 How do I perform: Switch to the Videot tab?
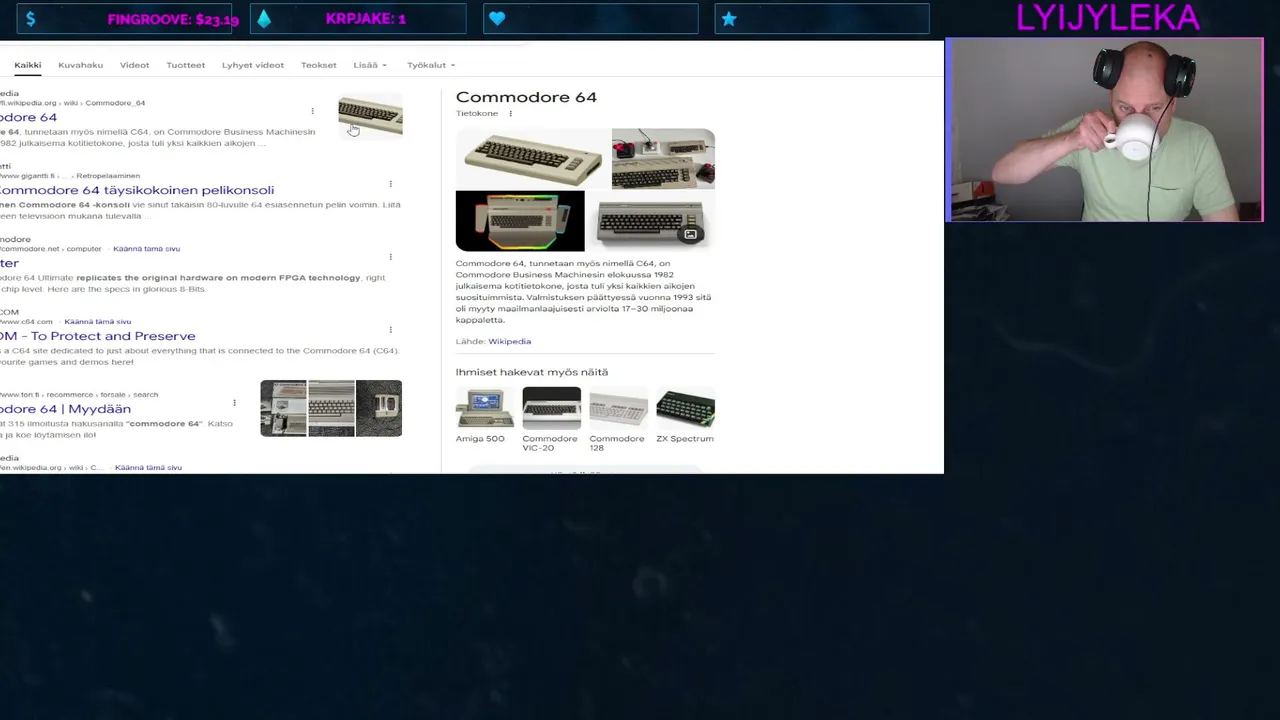click(134, 65)
